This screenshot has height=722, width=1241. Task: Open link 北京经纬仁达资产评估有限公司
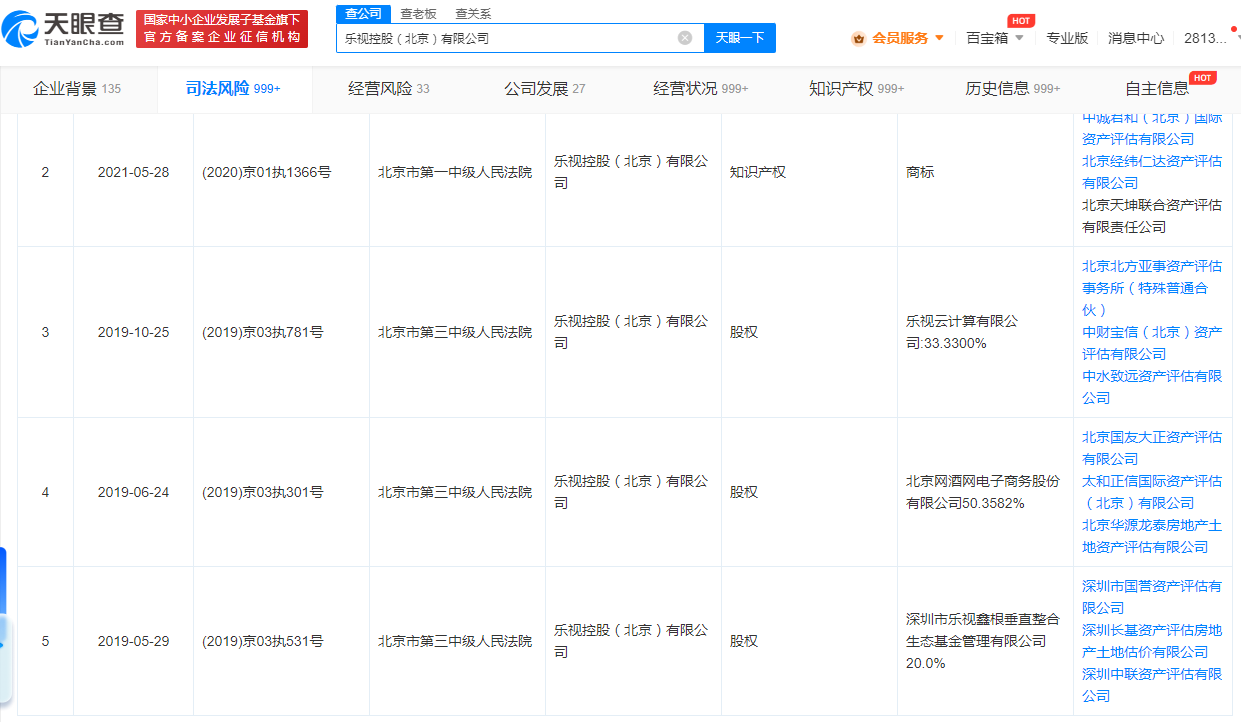pos(1152,172)
